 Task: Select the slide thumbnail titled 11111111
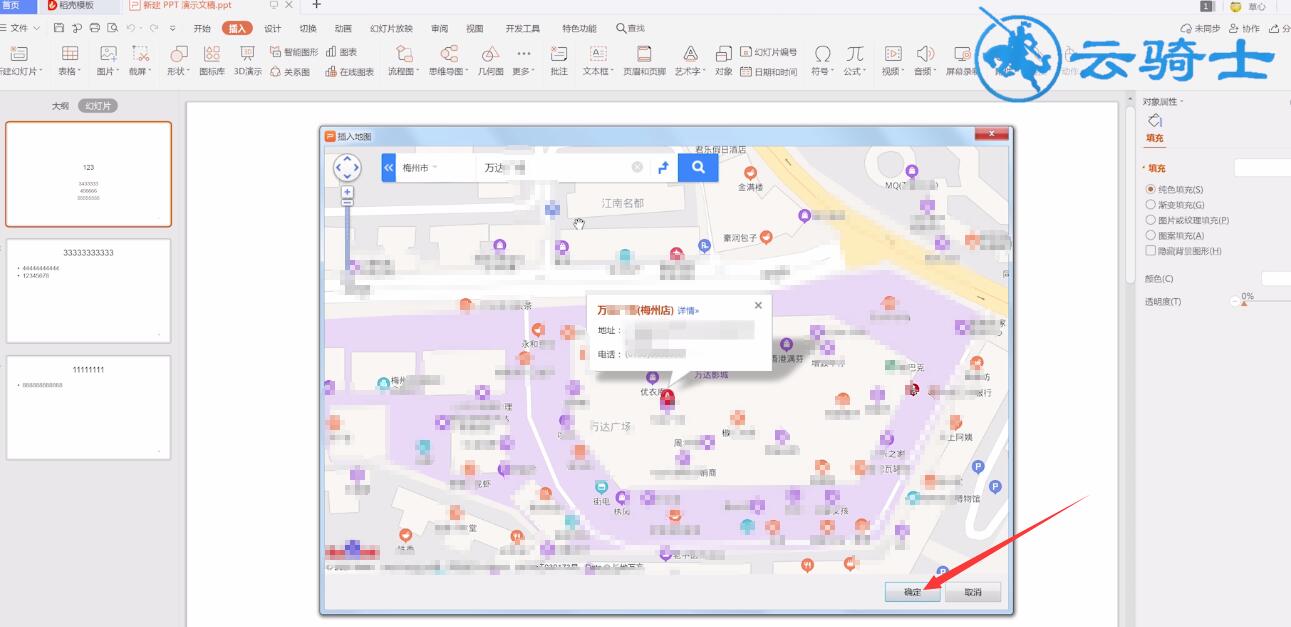pos(89,408)
